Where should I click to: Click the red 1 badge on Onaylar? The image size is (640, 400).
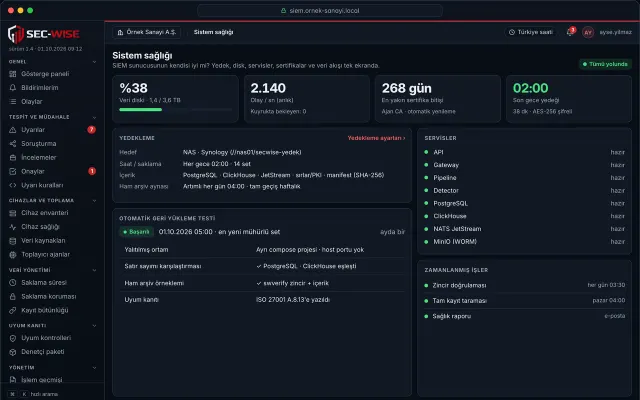point(92,171)
